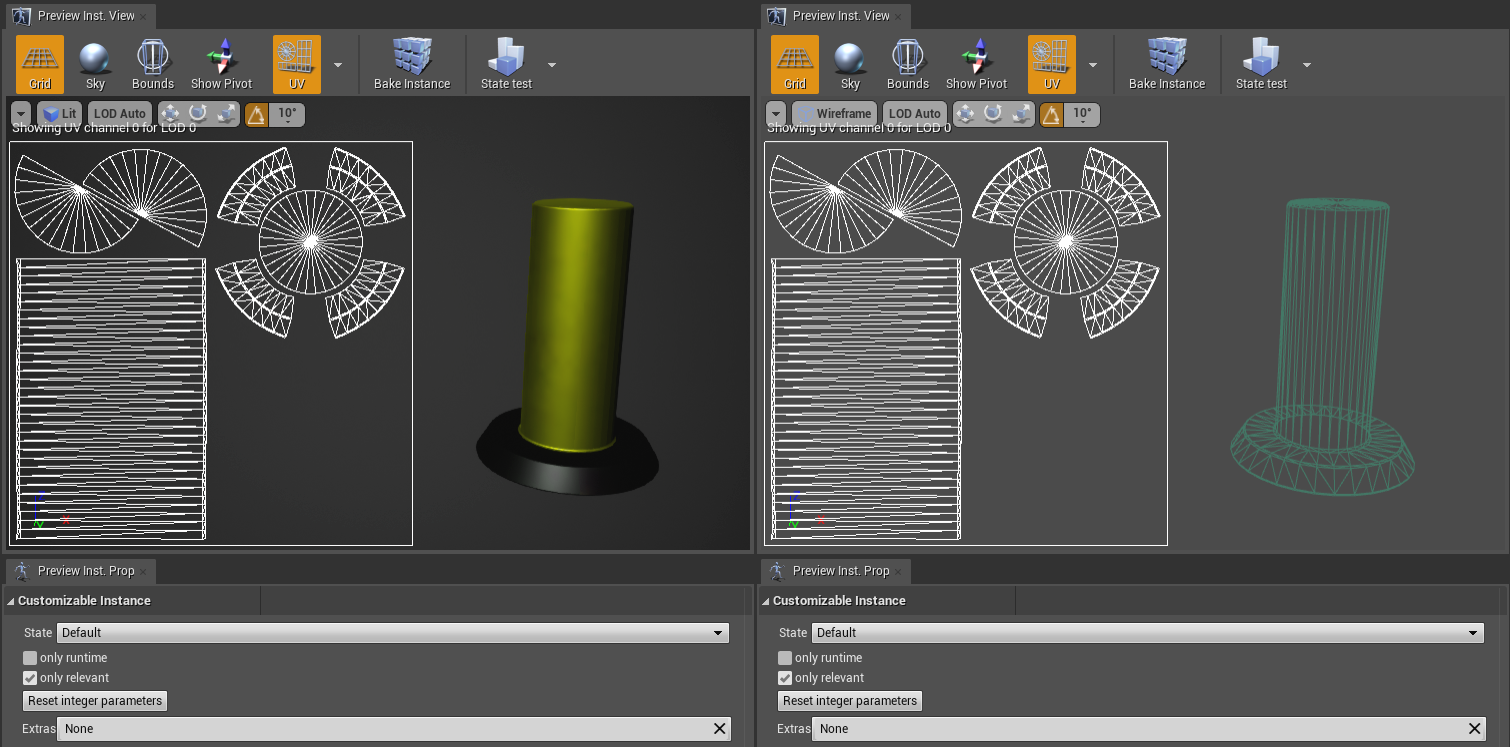Select the right Preview Inst. View tab

click(x=835, y=16)
